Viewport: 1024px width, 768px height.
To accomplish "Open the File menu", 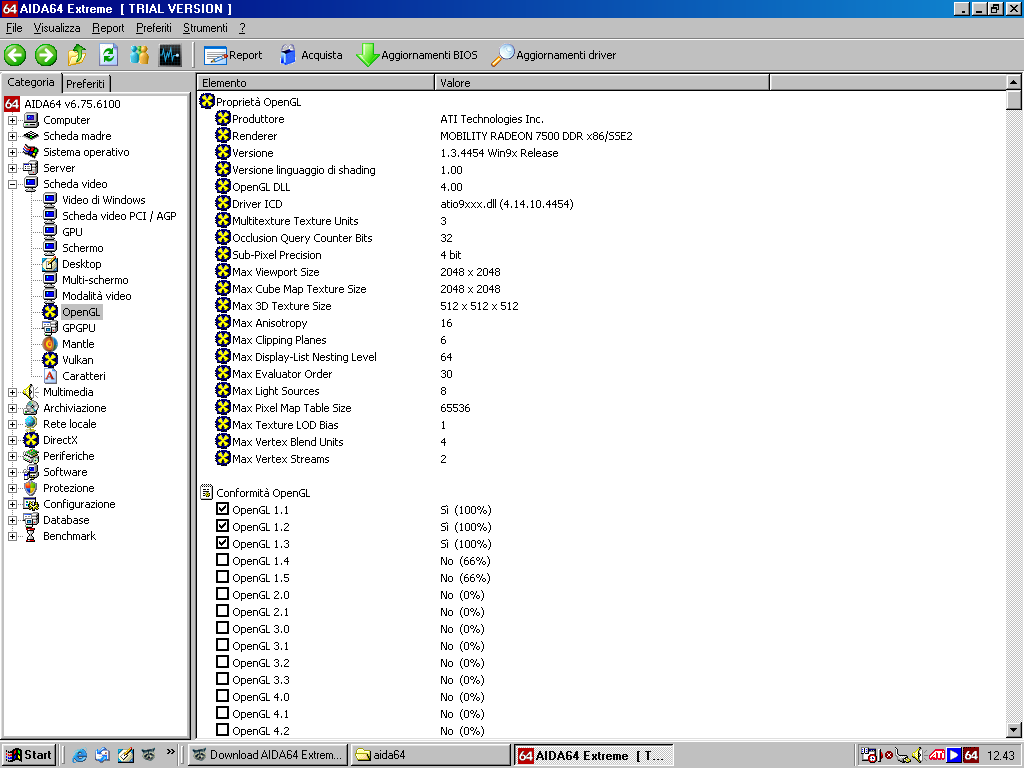I will click(14, 28).
